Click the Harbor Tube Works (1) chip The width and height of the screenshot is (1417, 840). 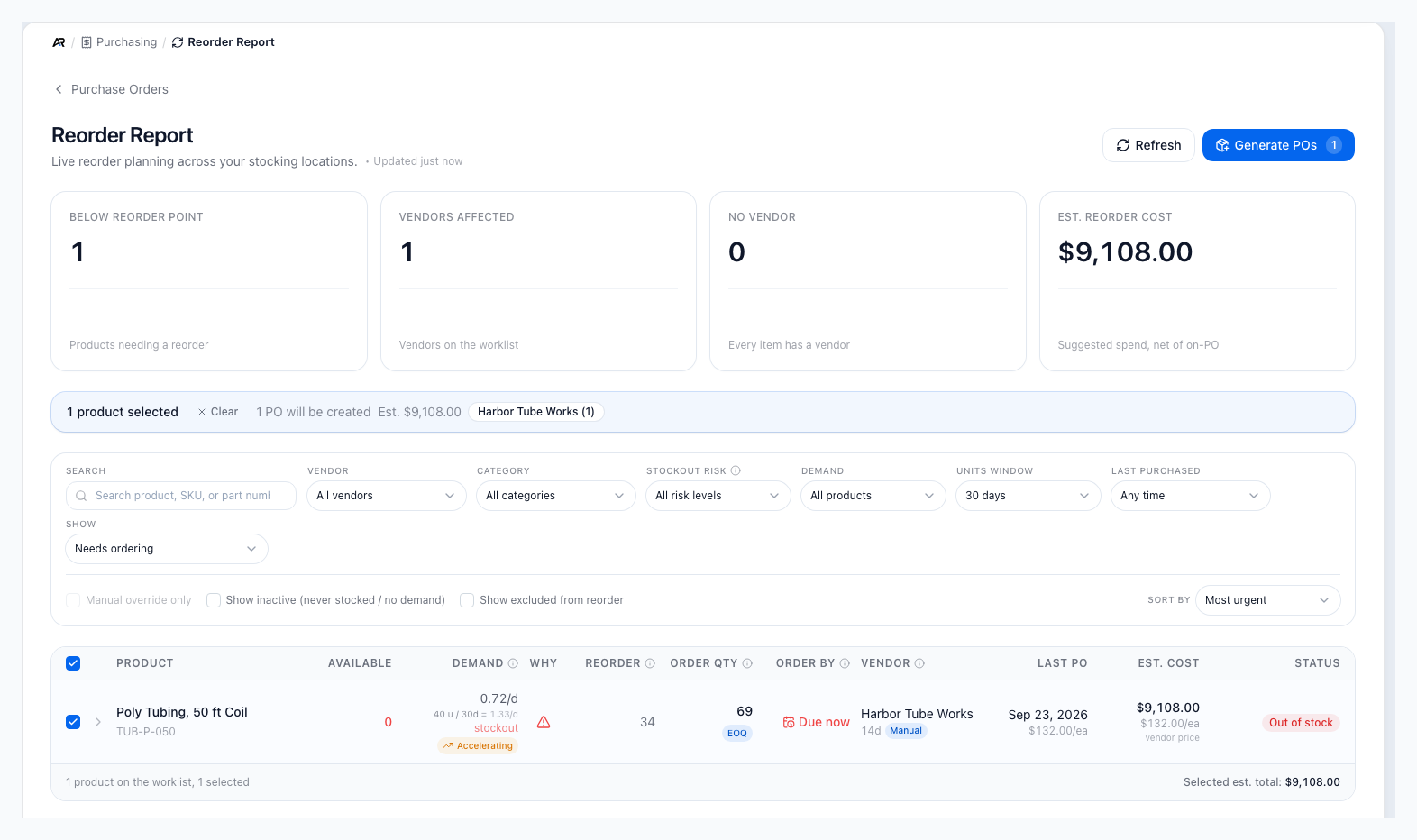coord(536,412)
